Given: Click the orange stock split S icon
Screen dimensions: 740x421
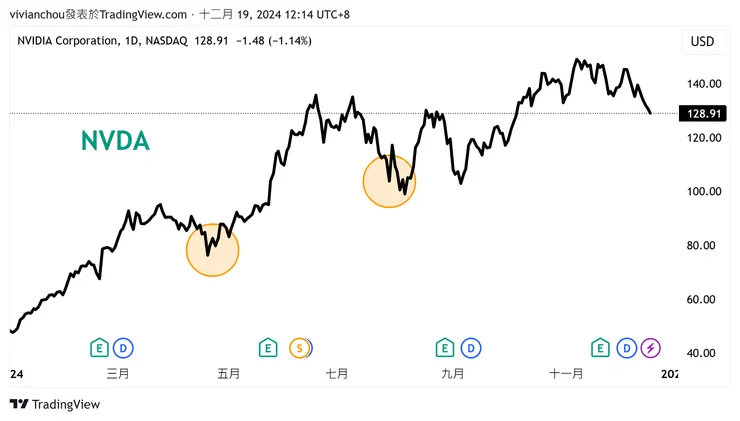Looking at the screenshot, I should [299, 348].
